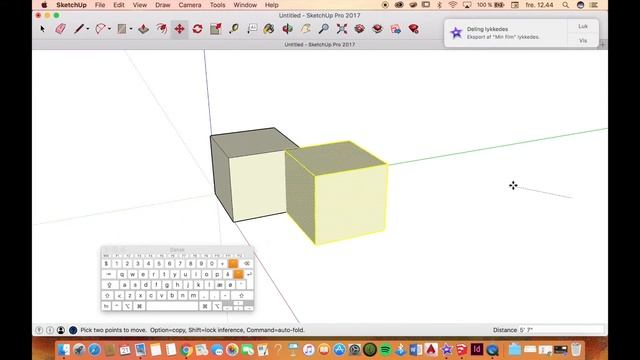The width and height of the screenshot is (640, 360).
Task: Click spacebar on keyboard viewer
Action: pos(172,306)
